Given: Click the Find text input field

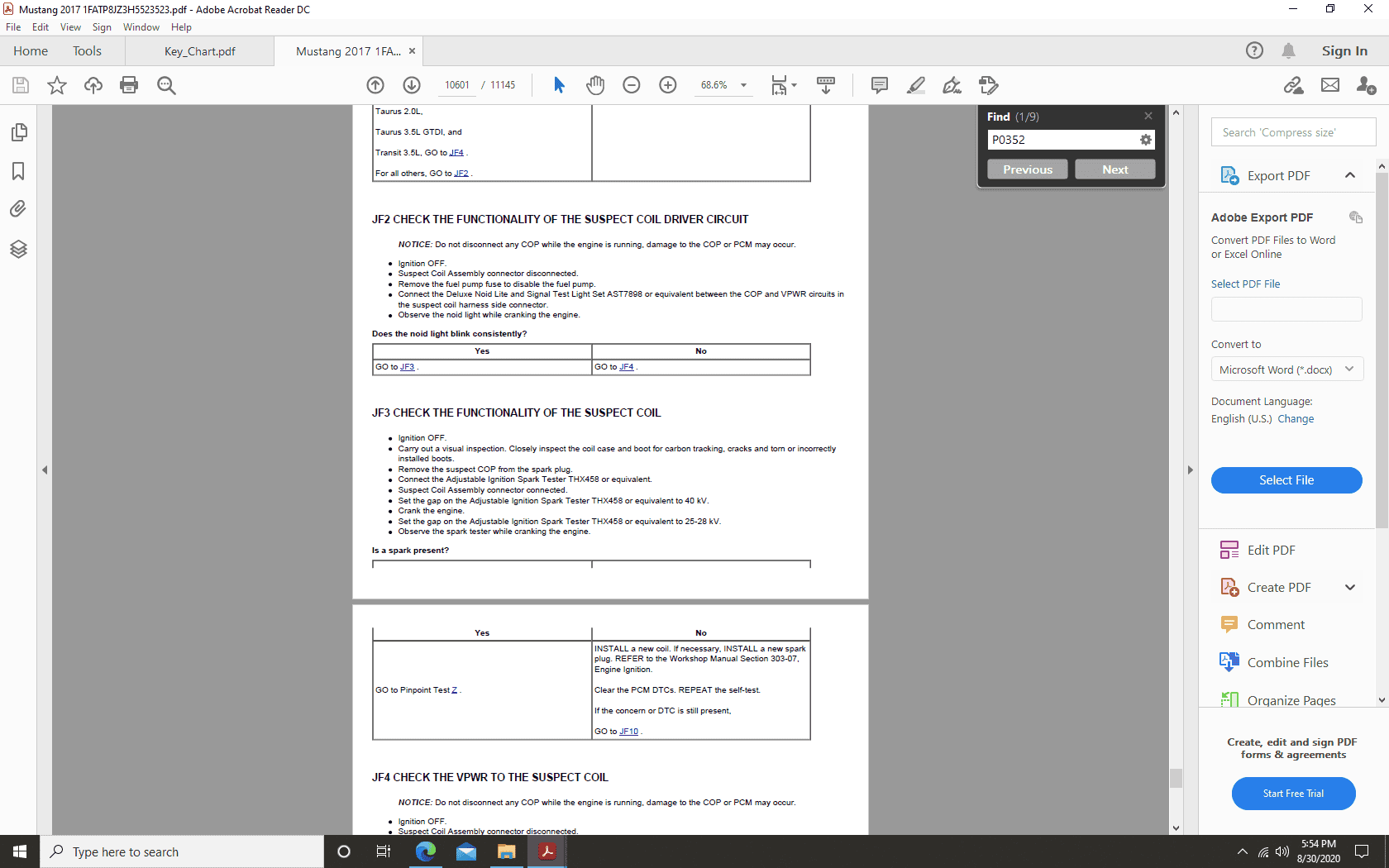Looking at the screenshot, I should pyautogui.click(x=1062, y=140).
